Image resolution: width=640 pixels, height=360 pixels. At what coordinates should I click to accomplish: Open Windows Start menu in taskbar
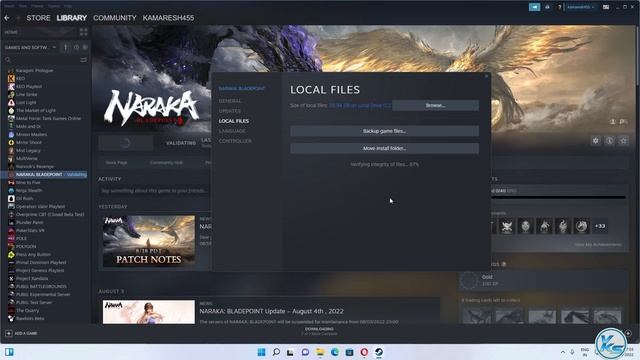click(261, 352)
